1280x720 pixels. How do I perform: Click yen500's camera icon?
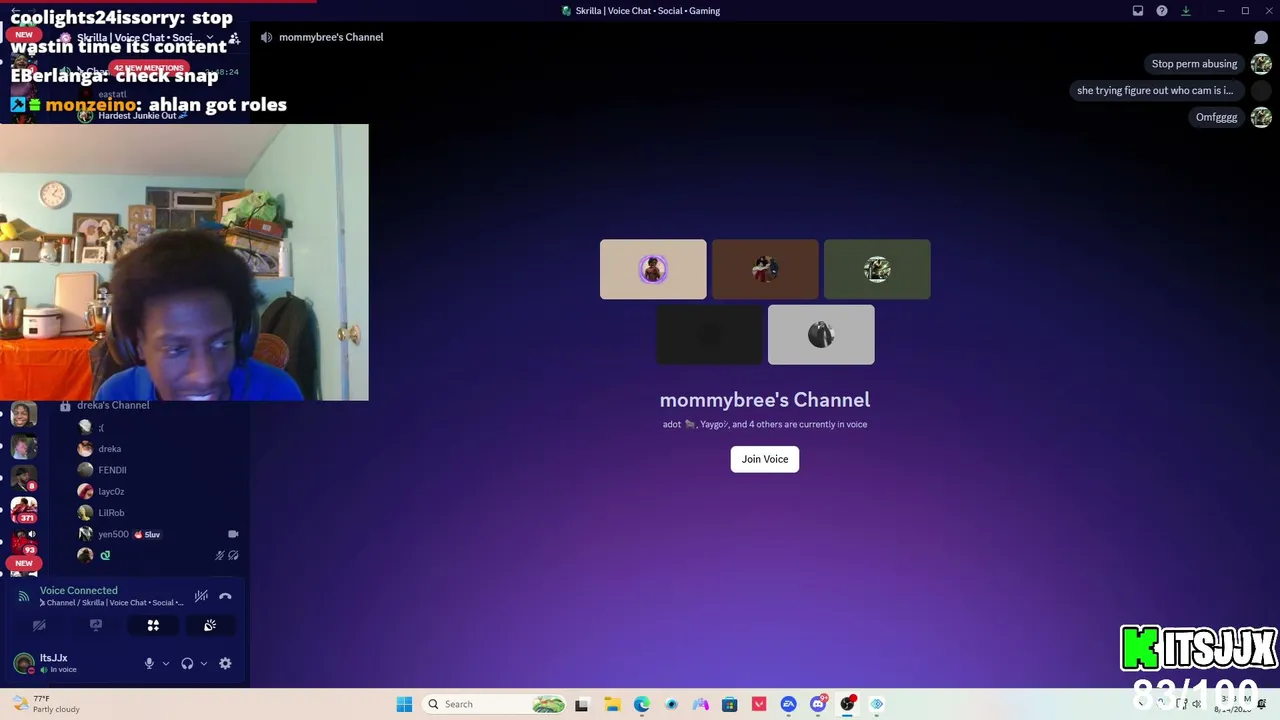[233, 534]
